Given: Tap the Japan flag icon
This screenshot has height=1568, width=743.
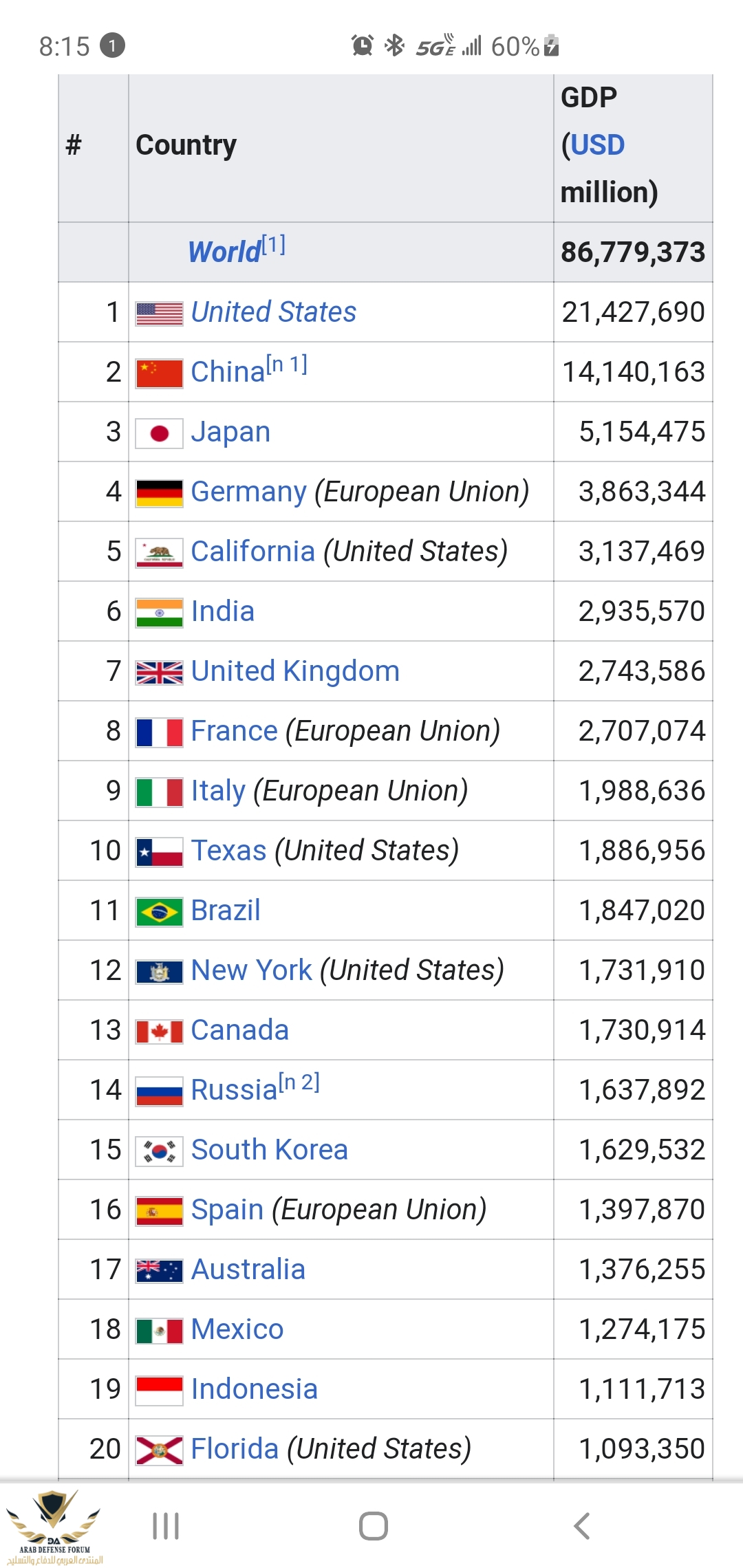Looking at the screenshot, I should 159,433.
